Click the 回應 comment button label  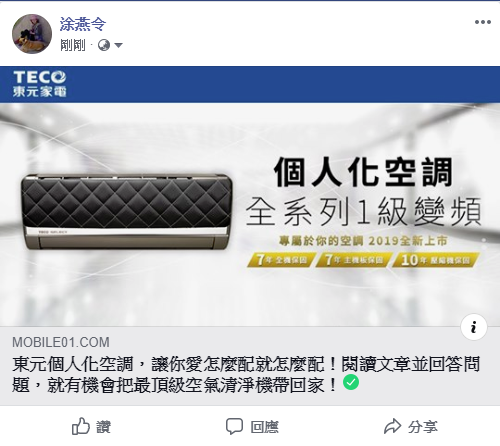click(x=264, y=427)
